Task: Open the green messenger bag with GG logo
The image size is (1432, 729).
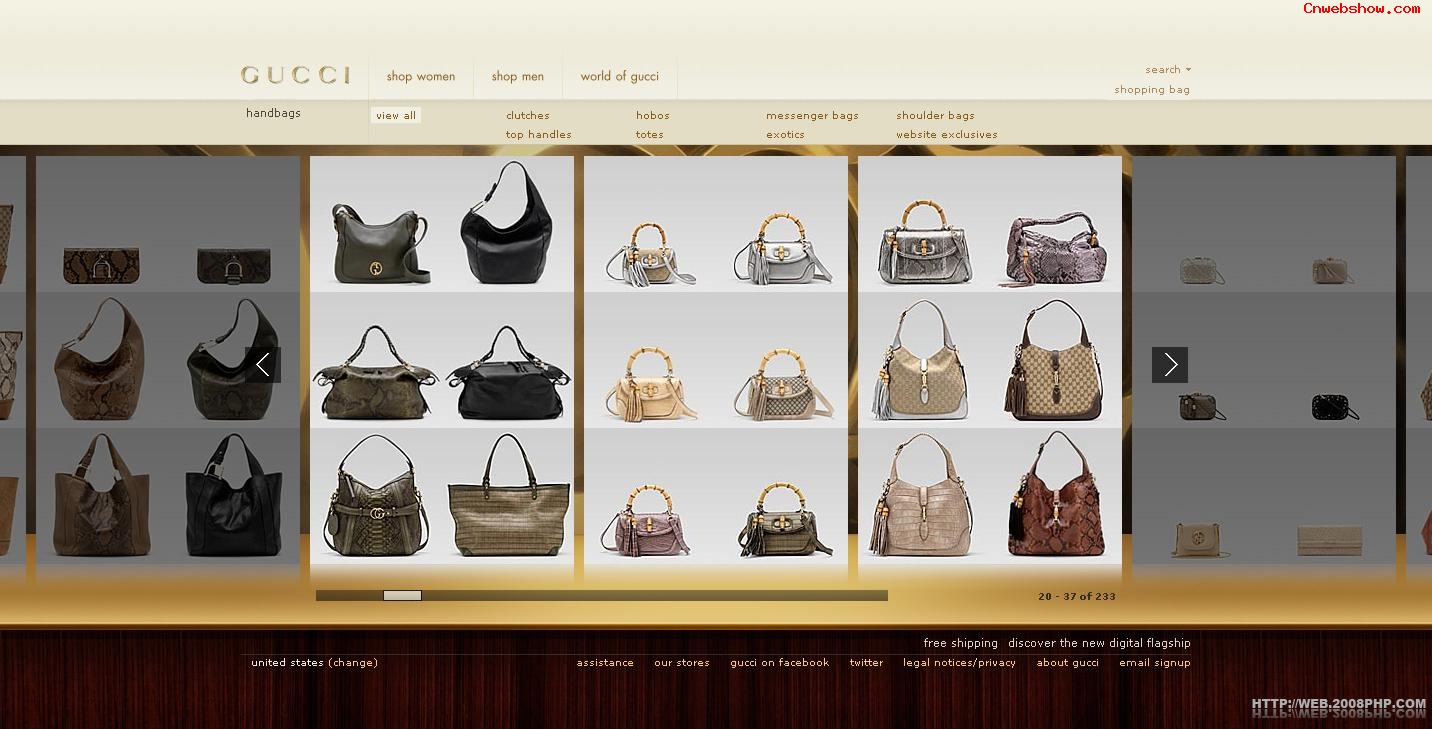Action: pyautogui.click(x=382, y=244)
